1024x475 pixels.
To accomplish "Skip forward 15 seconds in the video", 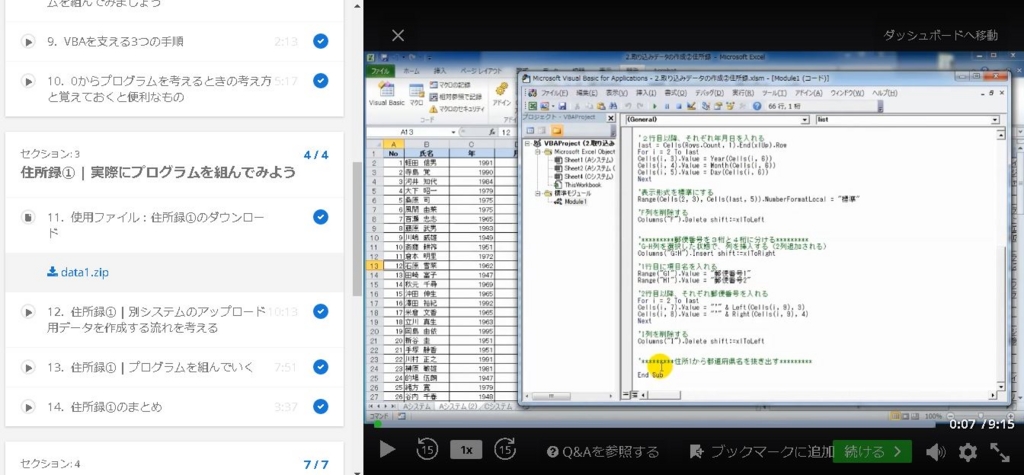I will tap(505, 450).
